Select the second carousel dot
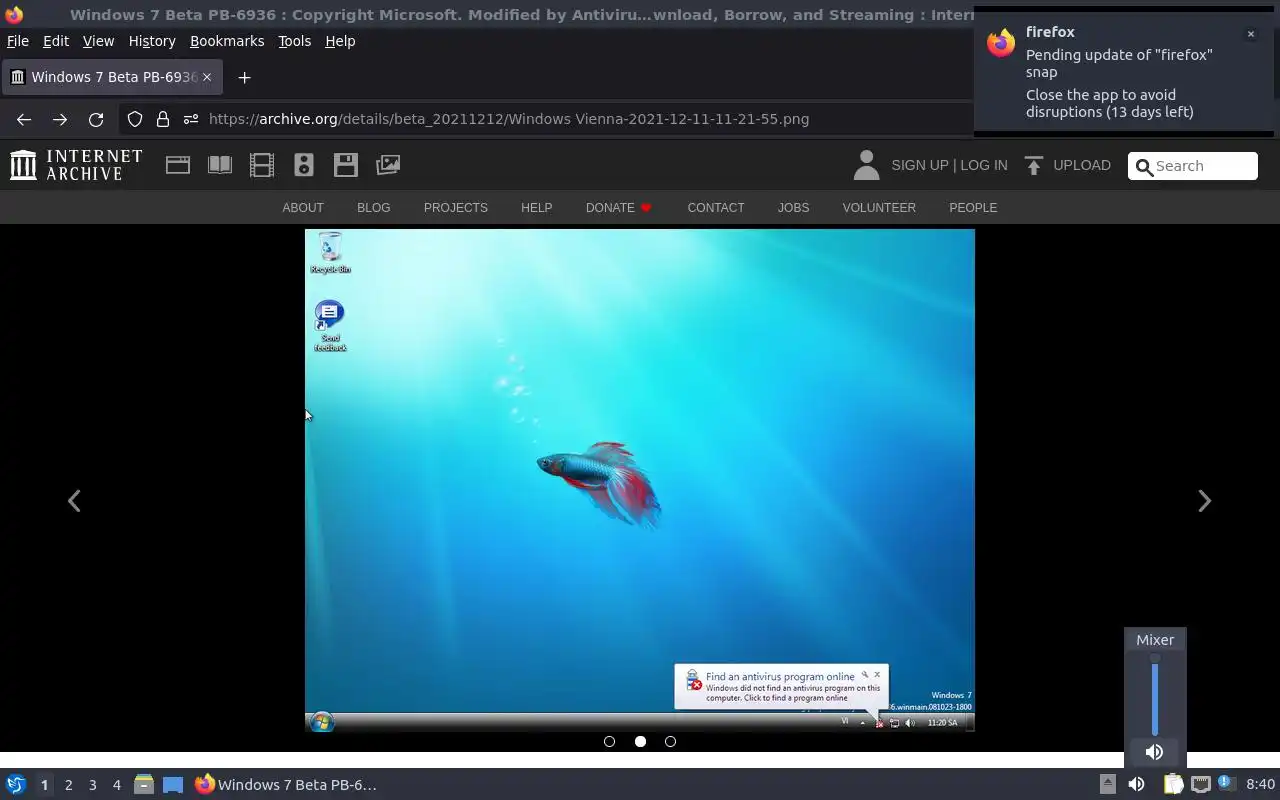 pyautogui.click(x=640, y=741)
